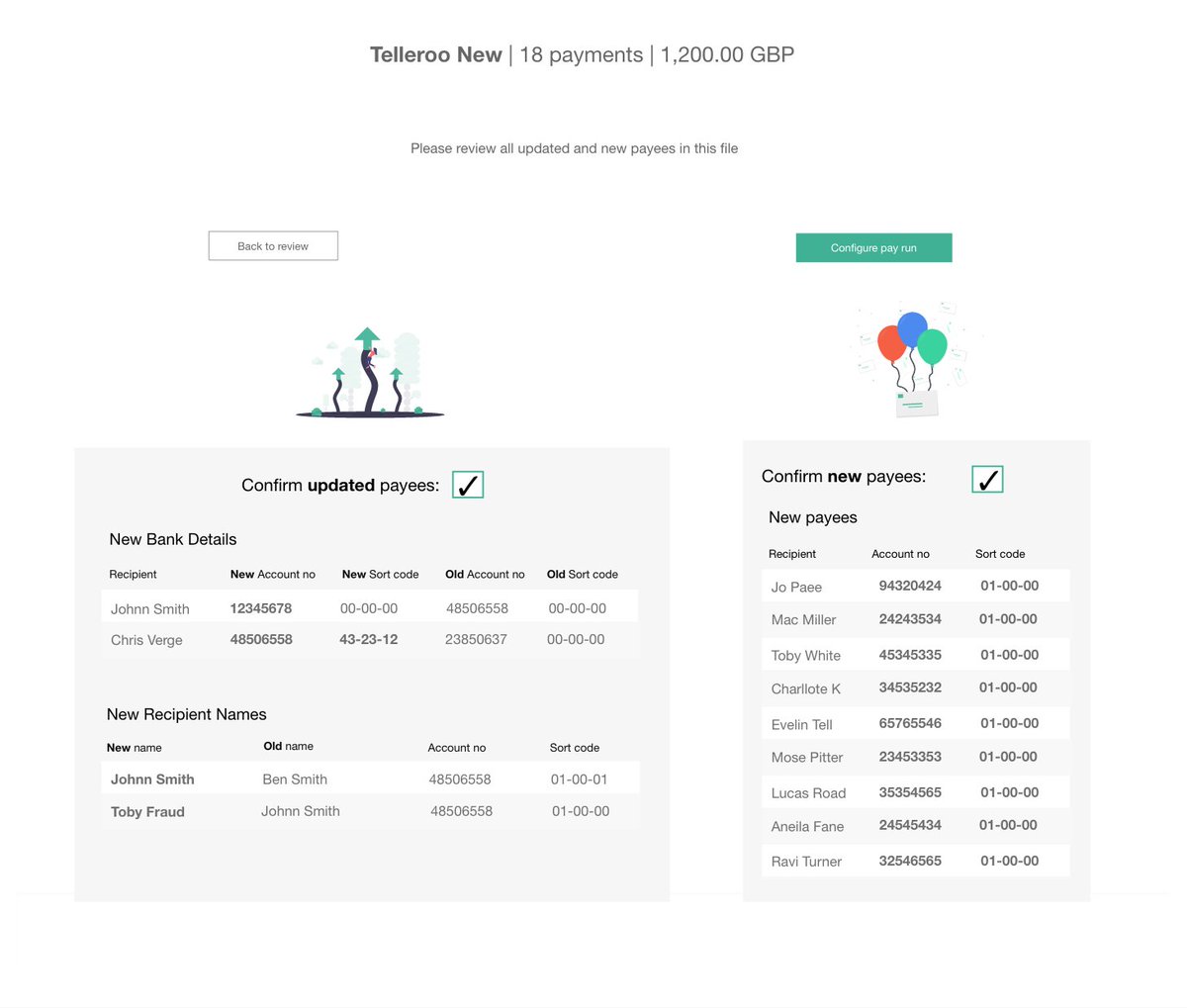Click account number 35354565

(910, 792)
